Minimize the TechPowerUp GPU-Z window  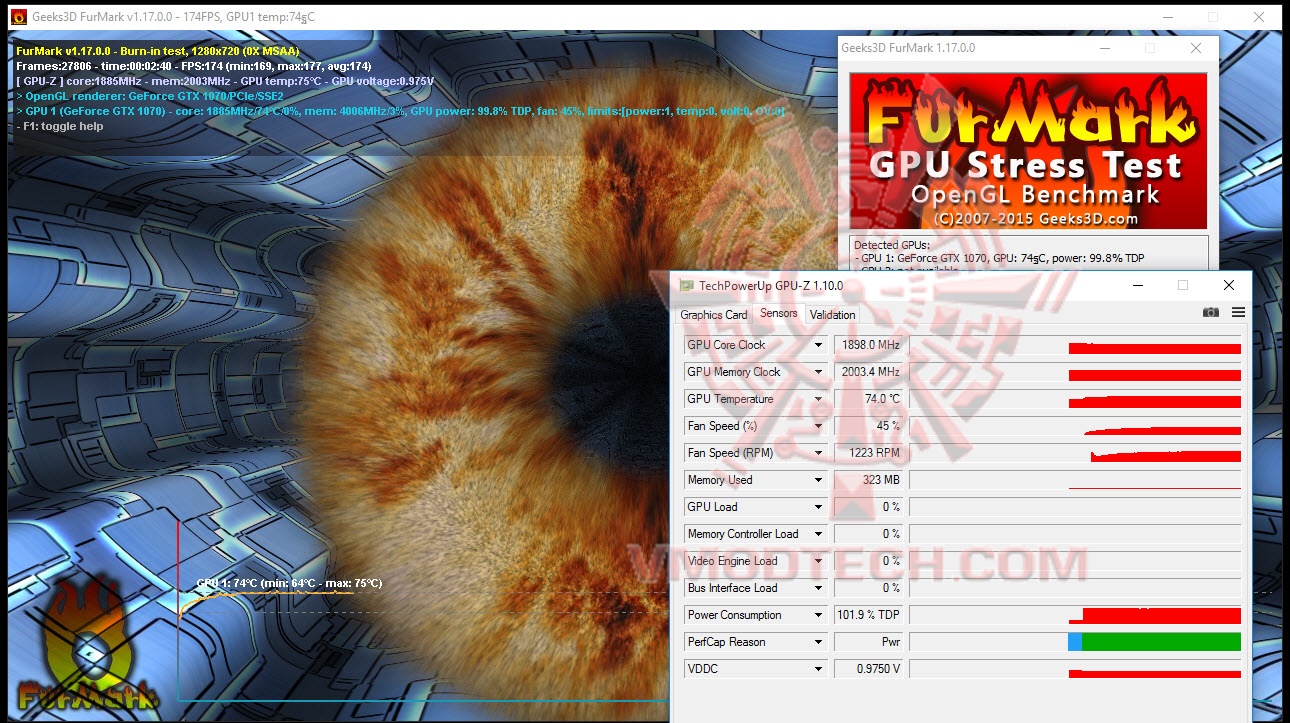[x=1138, y=285]
